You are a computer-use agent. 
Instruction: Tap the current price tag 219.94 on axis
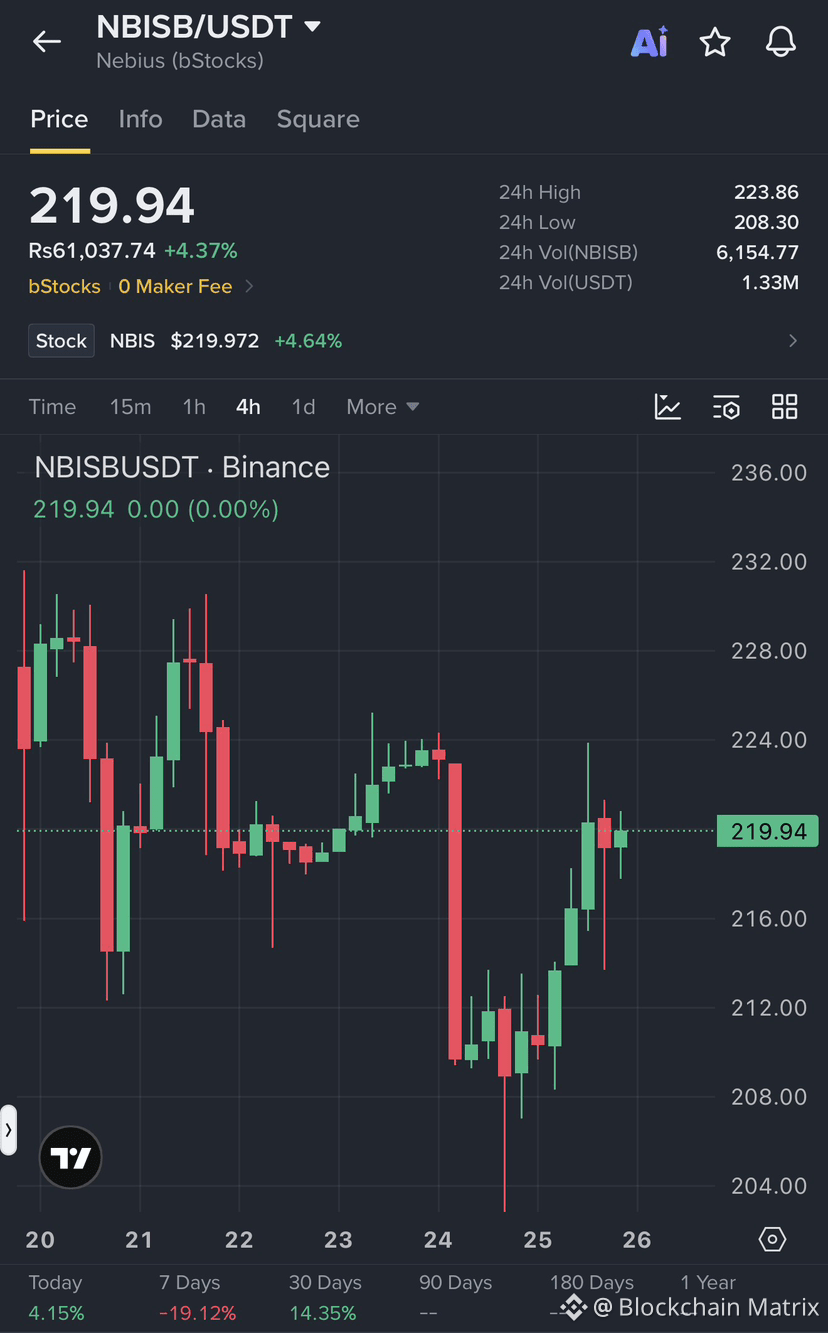tap(768, 831)
